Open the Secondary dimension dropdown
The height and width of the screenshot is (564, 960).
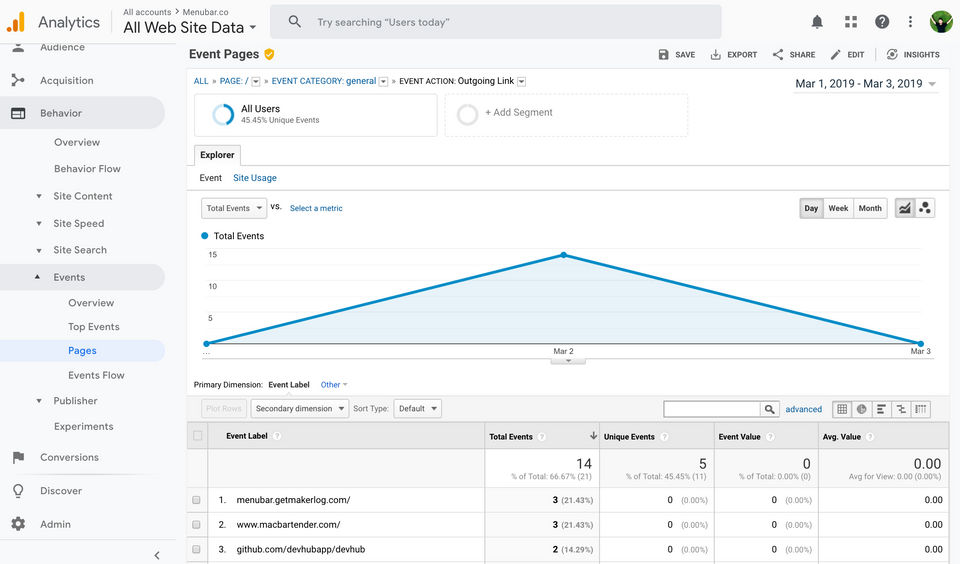tap(299, 408)
